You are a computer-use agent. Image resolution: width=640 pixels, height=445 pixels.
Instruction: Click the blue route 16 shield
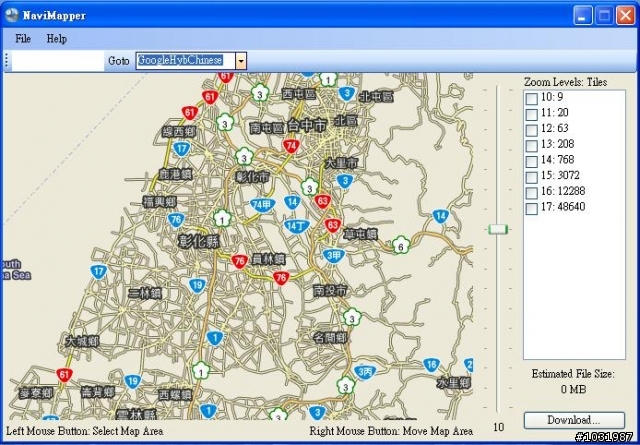pyautogui.click(x=431, y=365)
